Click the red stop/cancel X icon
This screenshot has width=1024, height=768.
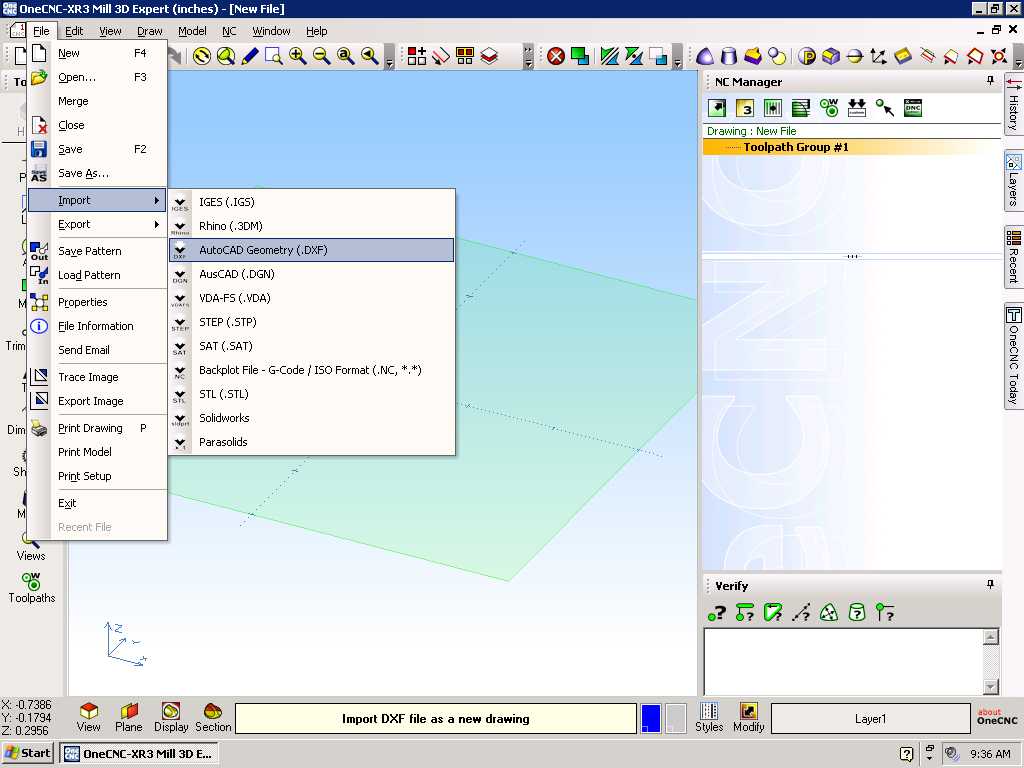[x=556, y=56]
